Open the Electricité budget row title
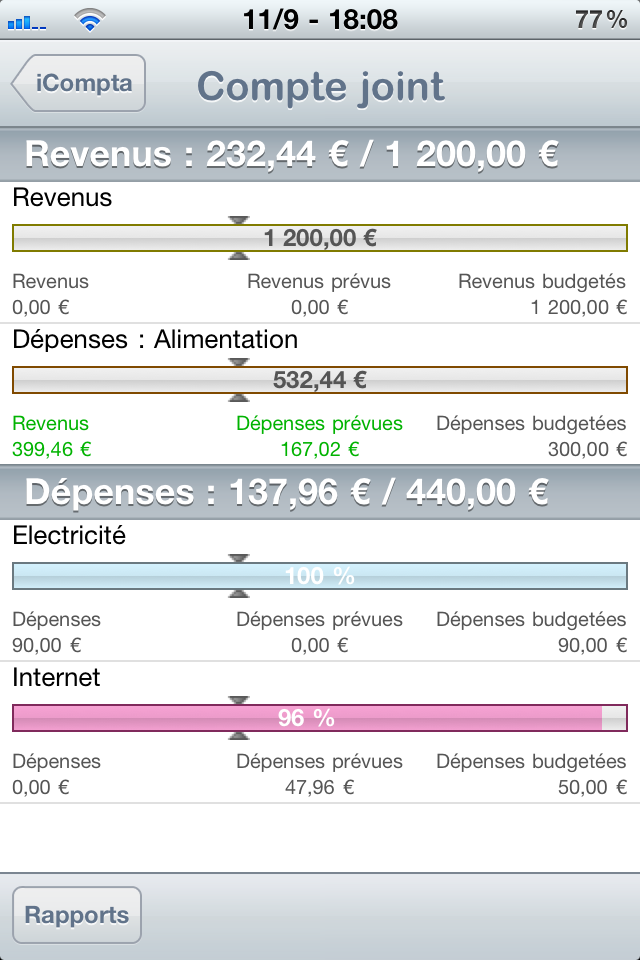The image size is (640, 960). click(x=69, y=536)
